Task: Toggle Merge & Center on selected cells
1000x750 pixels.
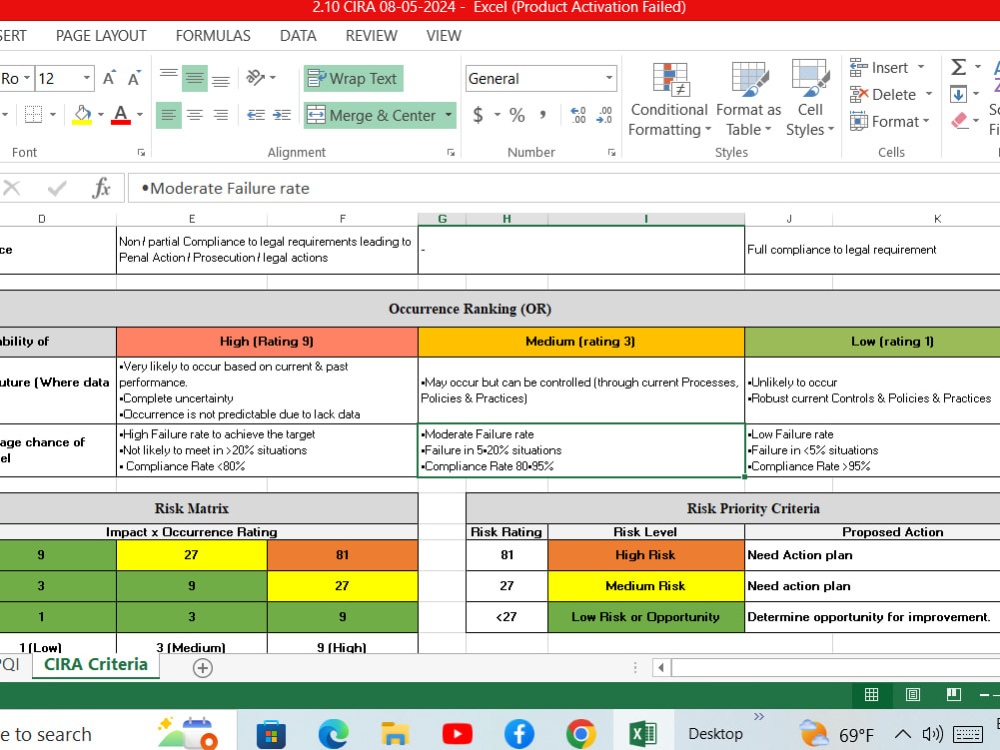Action: click(x=372, y=115)
